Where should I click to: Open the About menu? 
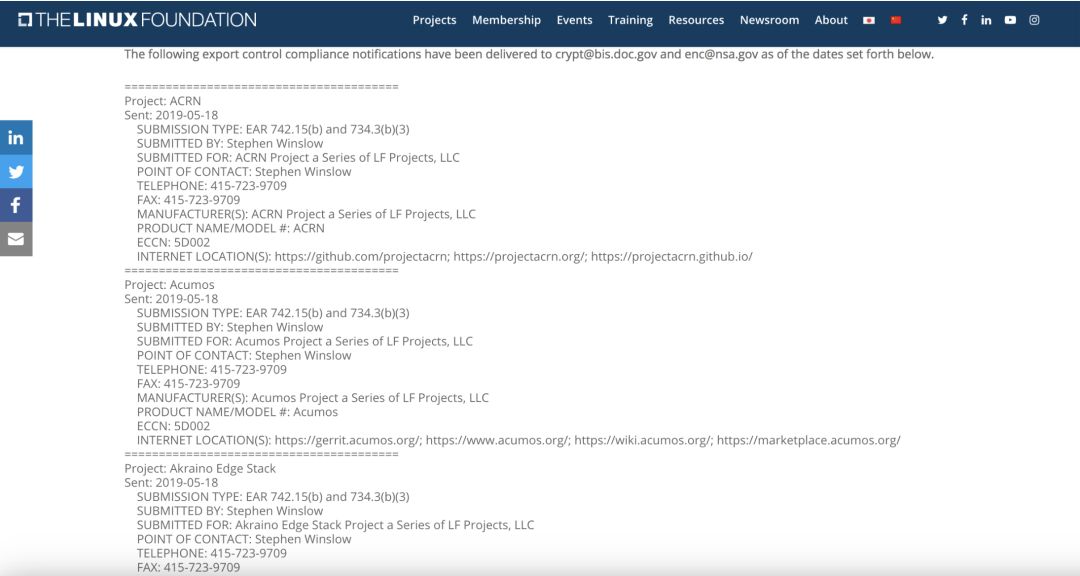coord(831,20)
